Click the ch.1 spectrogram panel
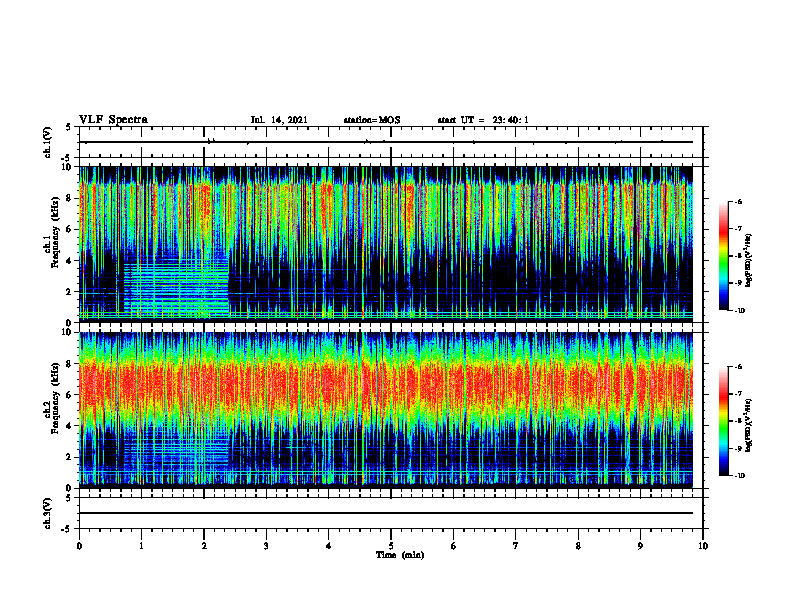Screen dimensions: 792x612 coord(386,242)
